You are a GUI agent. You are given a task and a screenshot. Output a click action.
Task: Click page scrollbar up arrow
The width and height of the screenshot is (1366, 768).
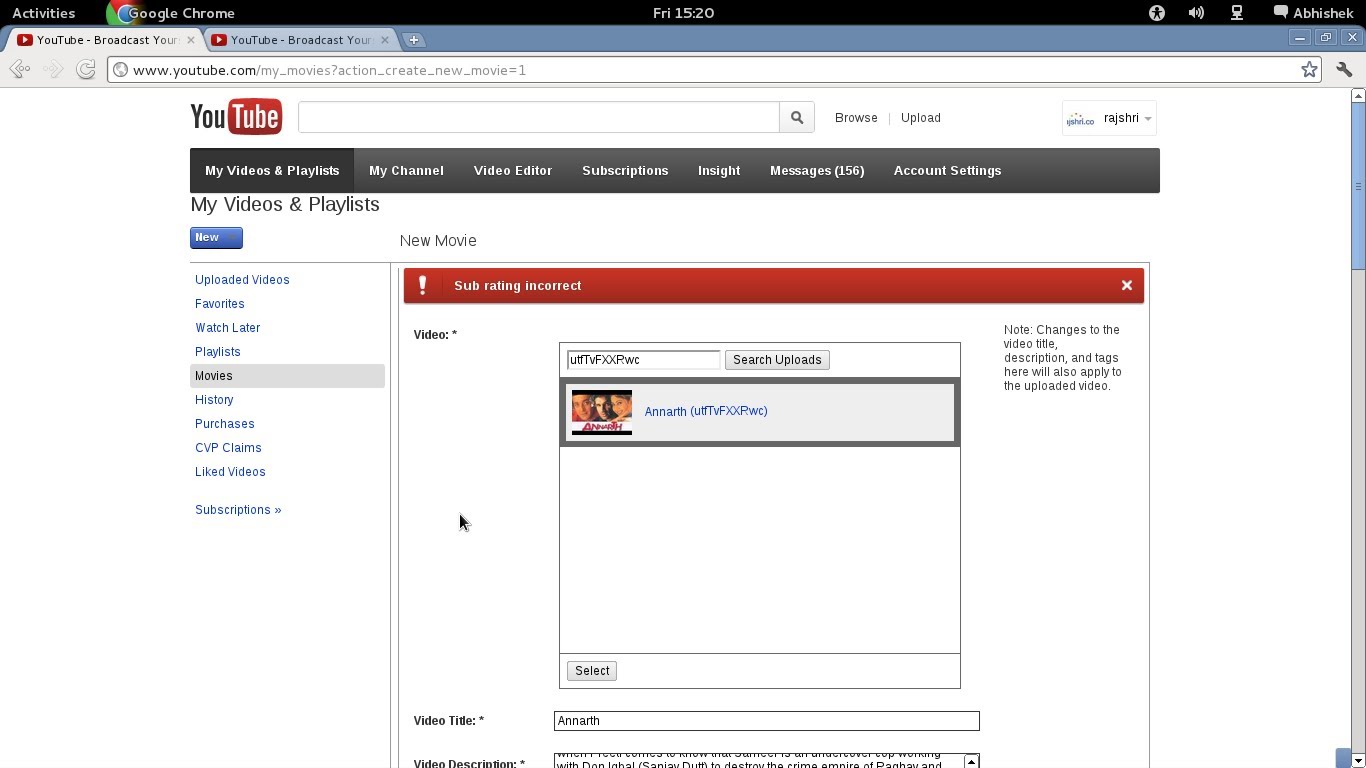point(1358,96)
